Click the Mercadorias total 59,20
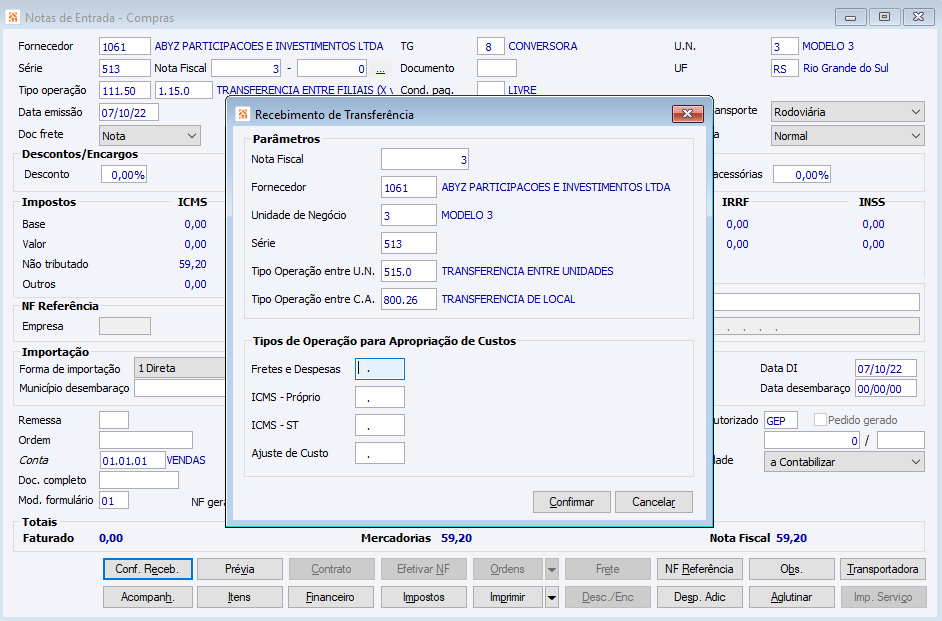Screen dimensions: 942x621 pos(457,538)
